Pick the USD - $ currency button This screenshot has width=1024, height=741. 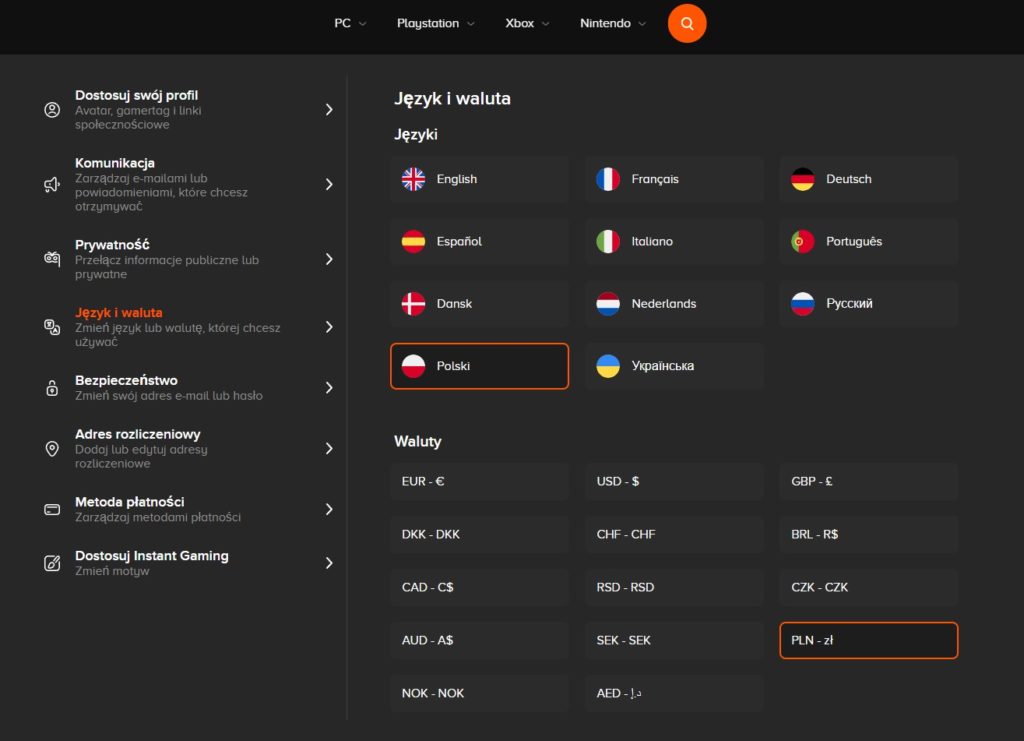pyautogui.click(x=674, y=481)
